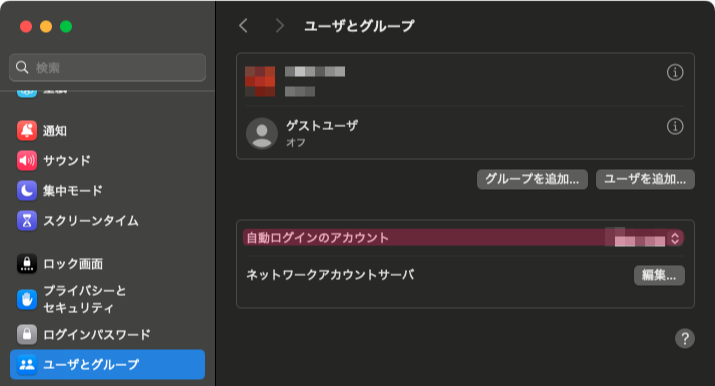Viewport: 715px width, 386px height.
Task: Click 編集... for ネットワークアカウントサーバ
Action: point(659,275)
